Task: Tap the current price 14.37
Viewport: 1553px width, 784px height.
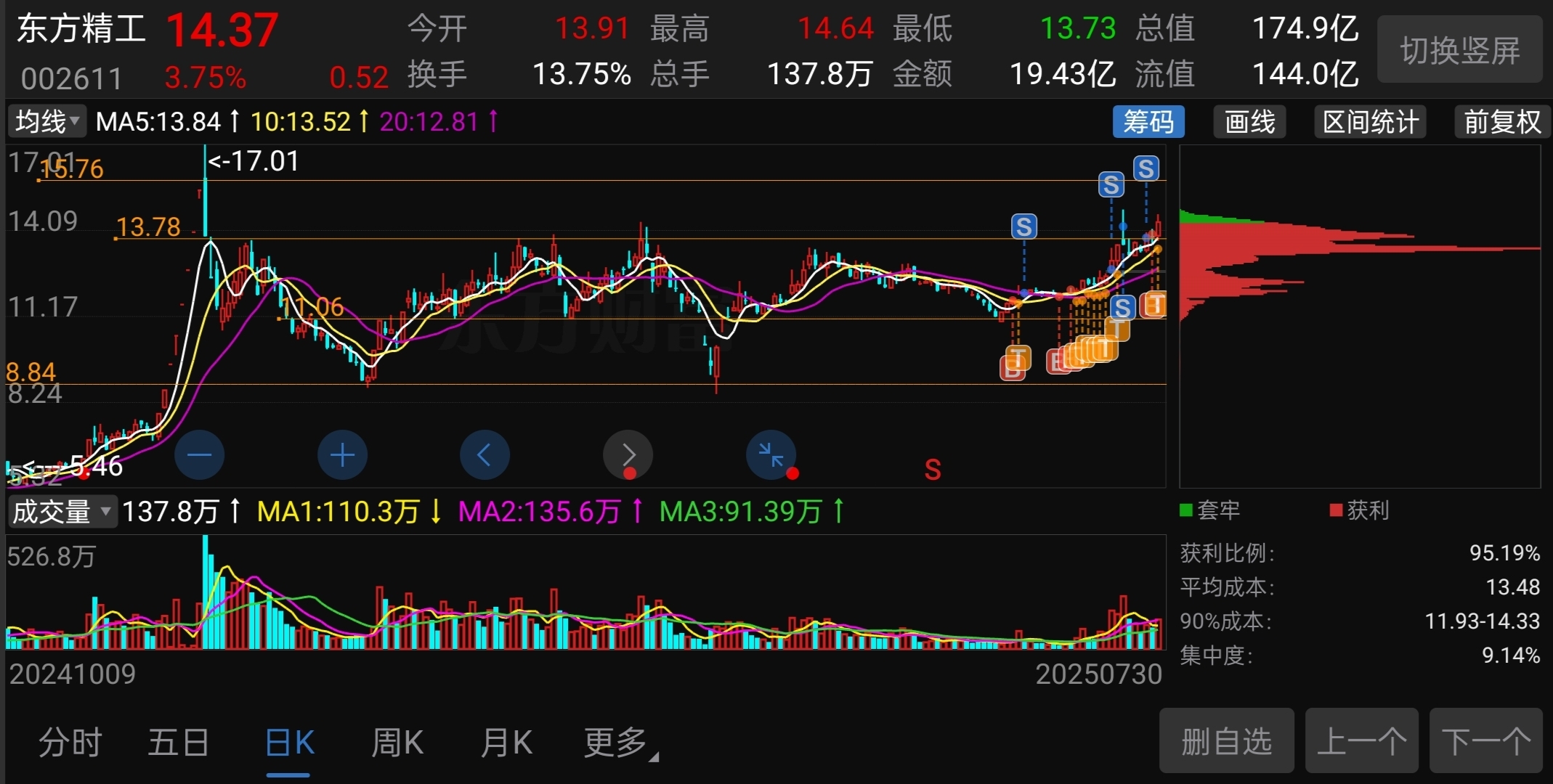Action: [x=222, y=30]
